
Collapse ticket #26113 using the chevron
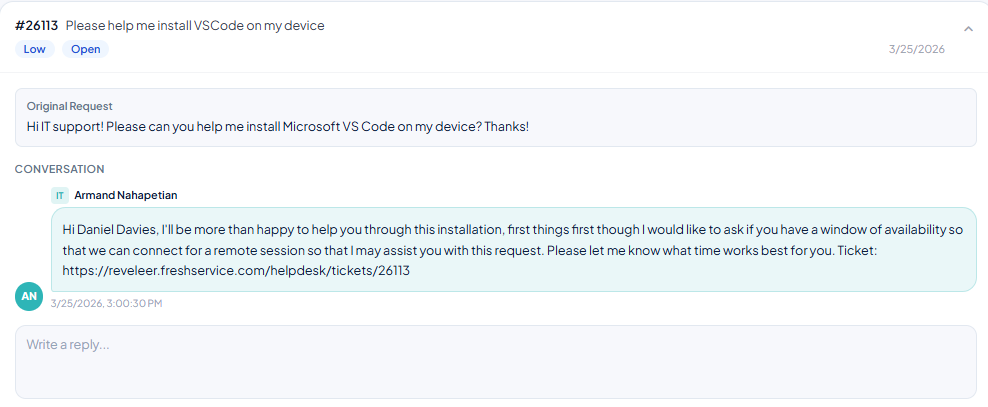point(968,28)
